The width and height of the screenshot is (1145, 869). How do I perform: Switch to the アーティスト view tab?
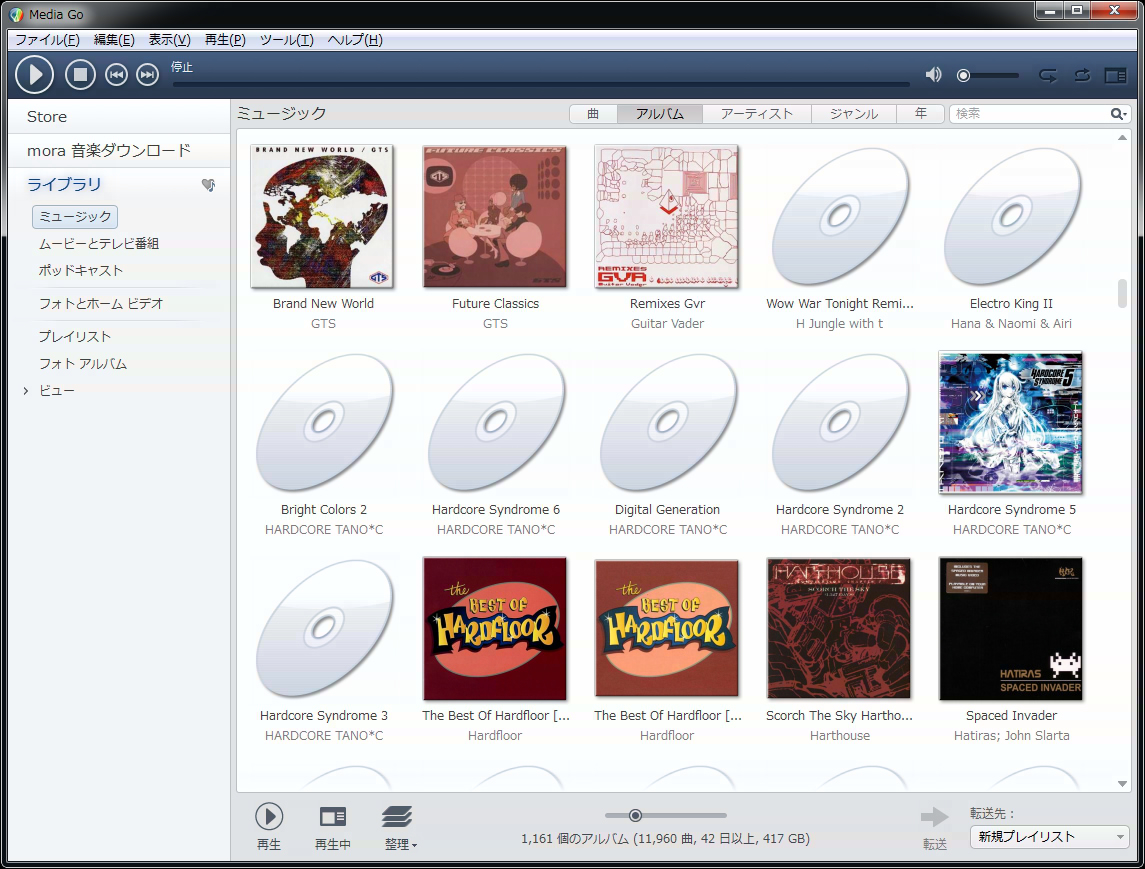click(x=757, y=114)
